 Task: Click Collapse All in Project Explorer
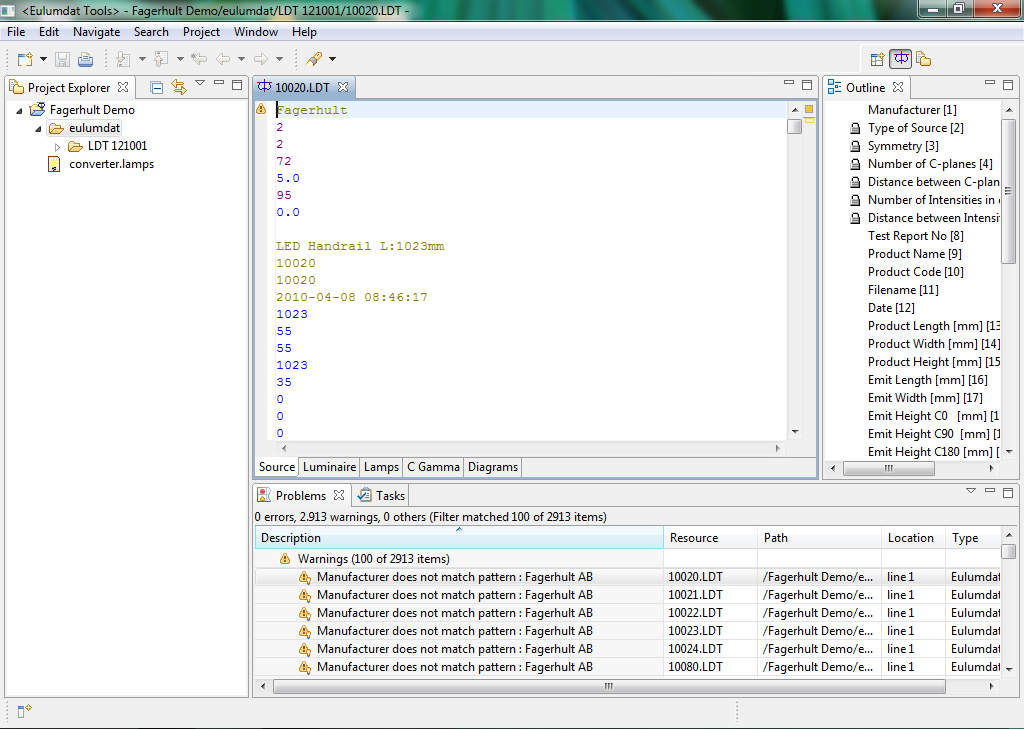157,87
